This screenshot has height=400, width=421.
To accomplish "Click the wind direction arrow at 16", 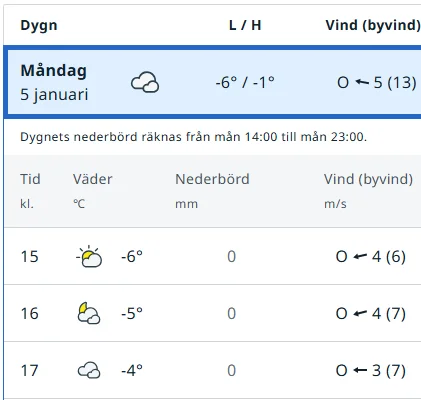I will click(360, 313).
